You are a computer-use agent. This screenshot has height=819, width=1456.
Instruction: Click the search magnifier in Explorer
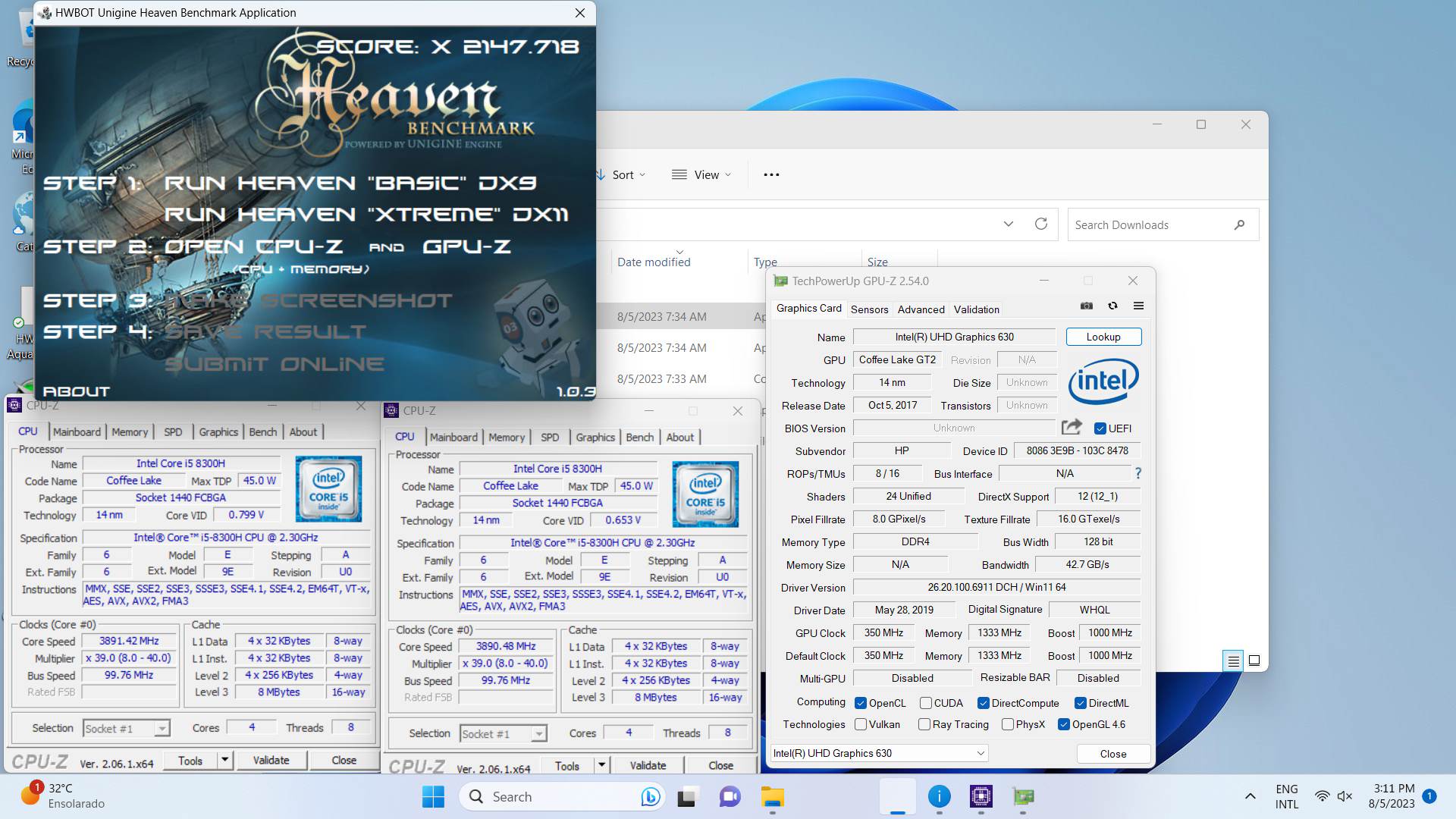[1239, 224]
